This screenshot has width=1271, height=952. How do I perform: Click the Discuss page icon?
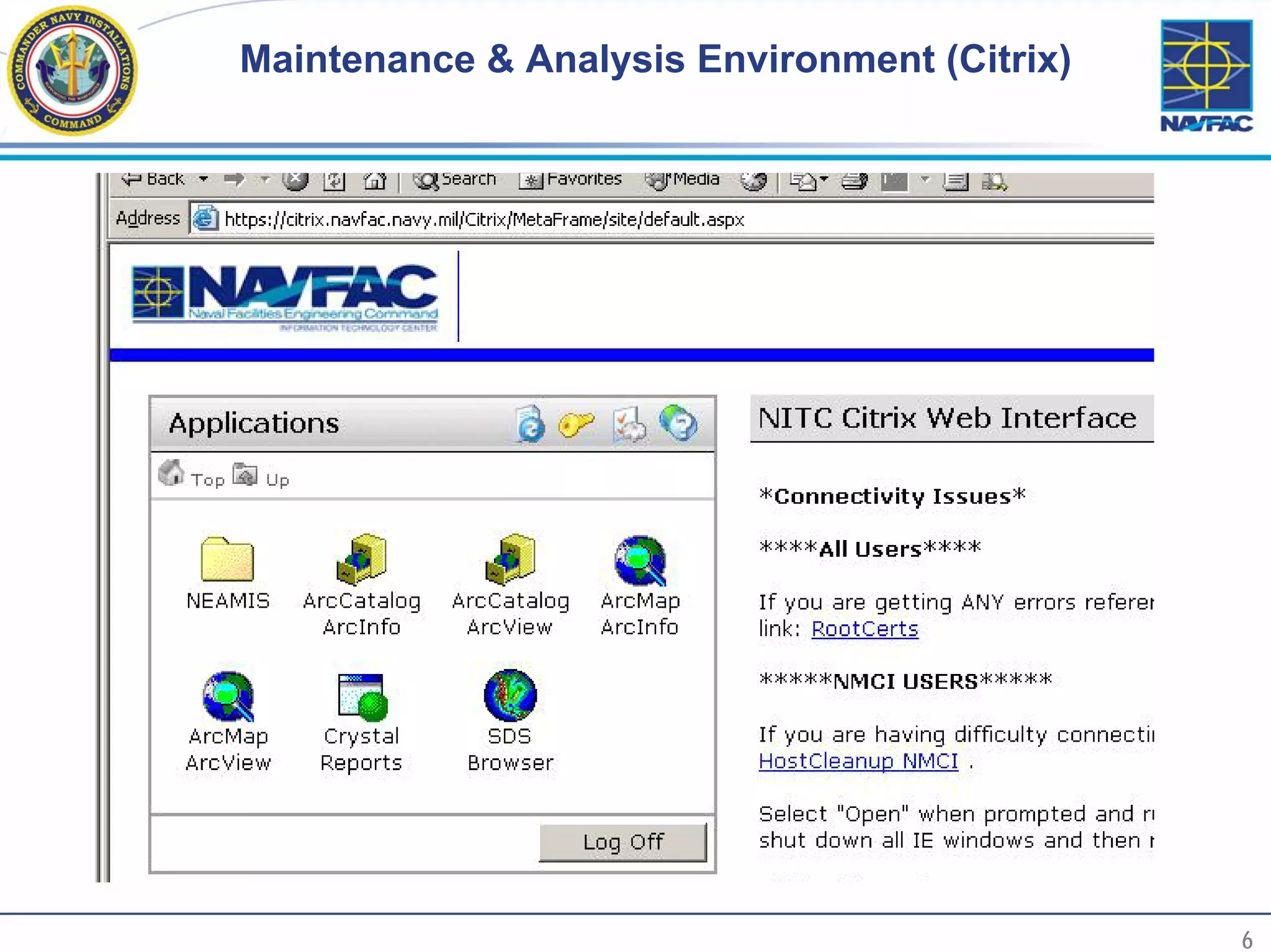pos(956,181)
